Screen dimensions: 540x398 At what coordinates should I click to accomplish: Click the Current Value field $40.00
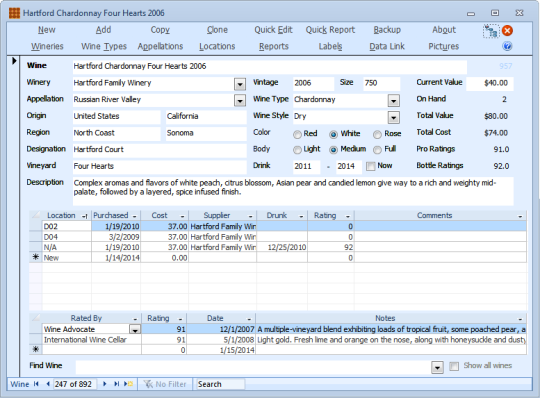(x=489, y=83)
